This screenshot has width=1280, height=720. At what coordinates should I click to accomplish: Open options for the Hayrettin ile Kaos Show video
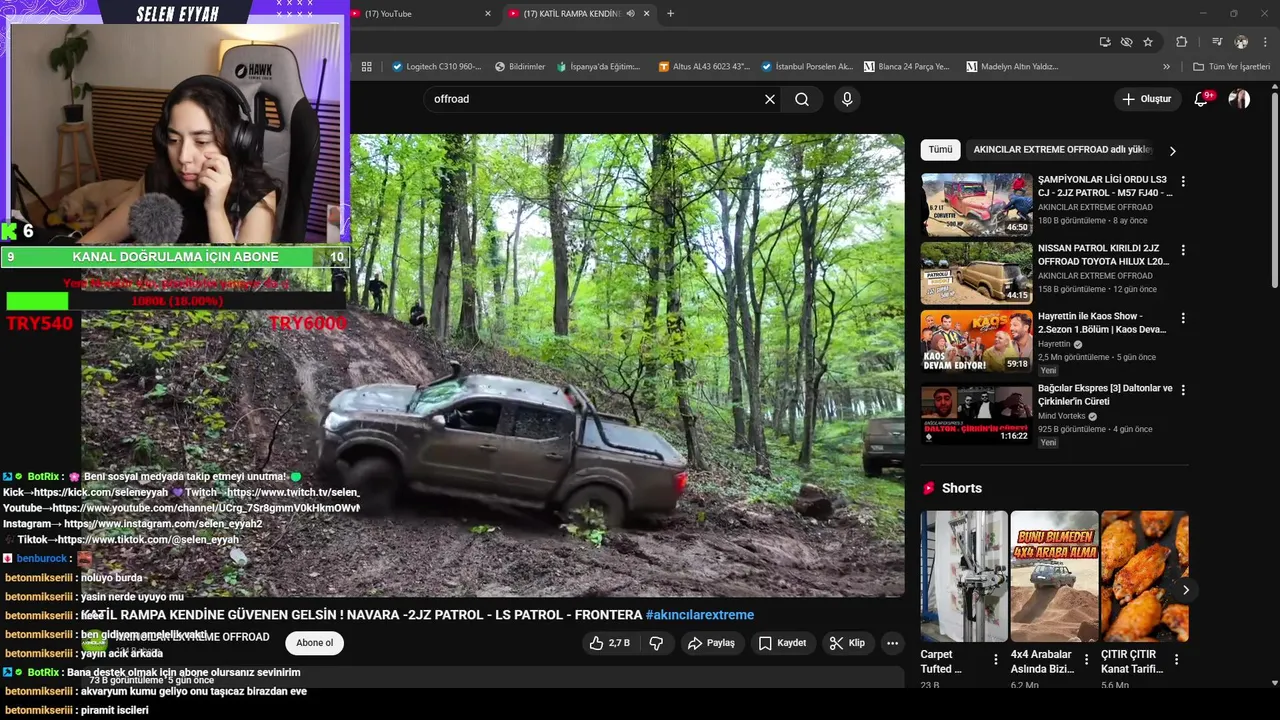(1183, 318)
